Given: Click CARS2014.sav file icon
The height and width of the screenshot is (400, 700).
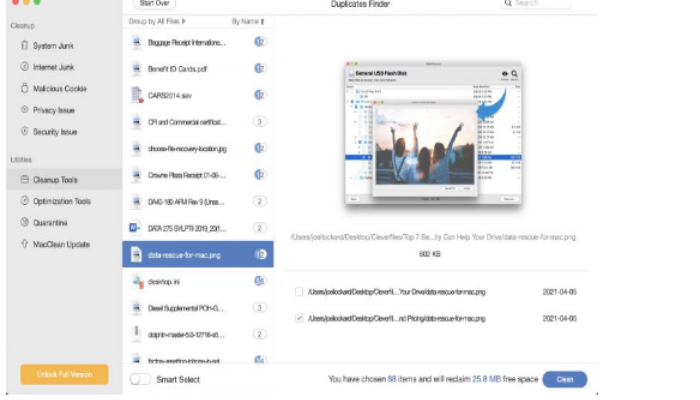Looking at the screenshot, I should [137, 95].
